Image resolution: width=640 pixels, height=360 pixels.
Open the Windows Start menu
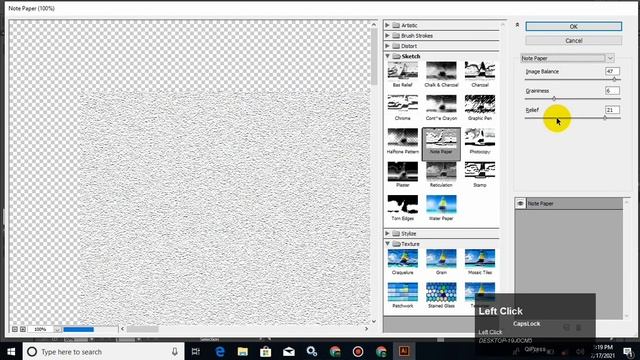pos(11,351)
